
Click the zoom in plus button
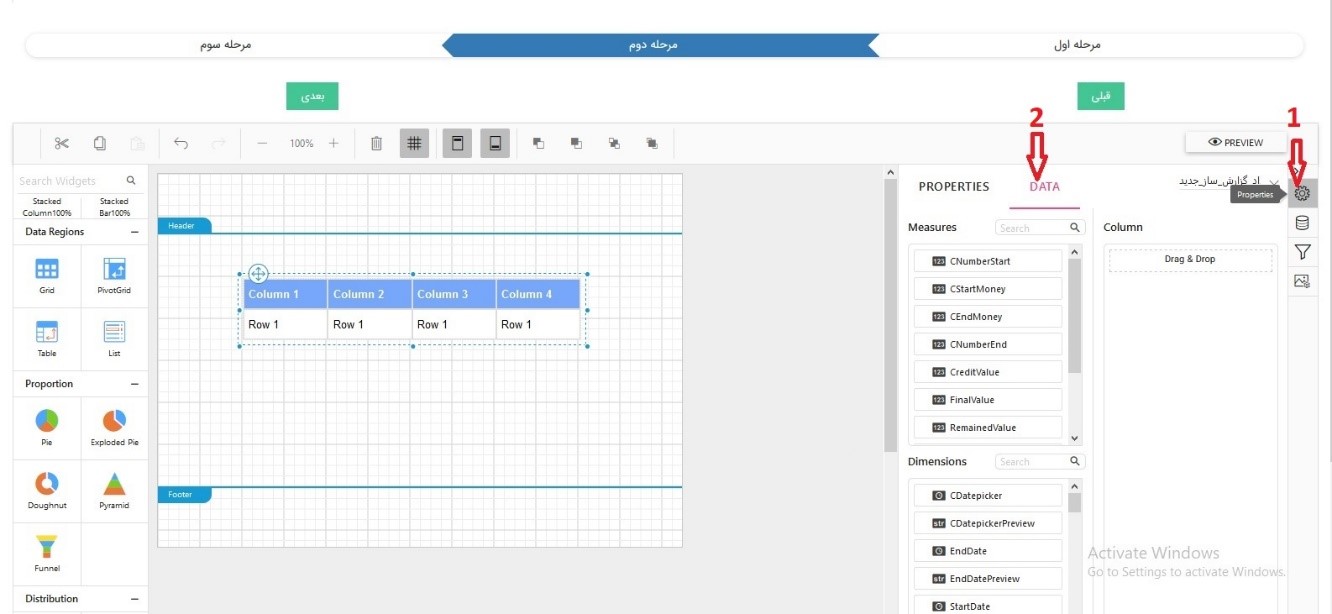pos(334,143)
